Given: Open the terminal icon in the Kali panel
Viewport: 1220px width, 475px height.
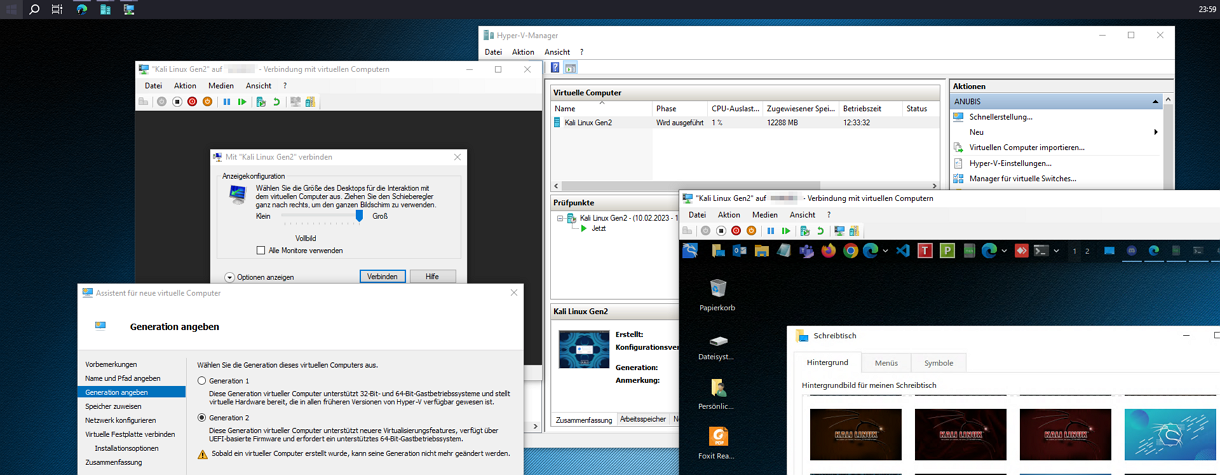Looking at the screenshot, I should click(x=1041, y=251).
